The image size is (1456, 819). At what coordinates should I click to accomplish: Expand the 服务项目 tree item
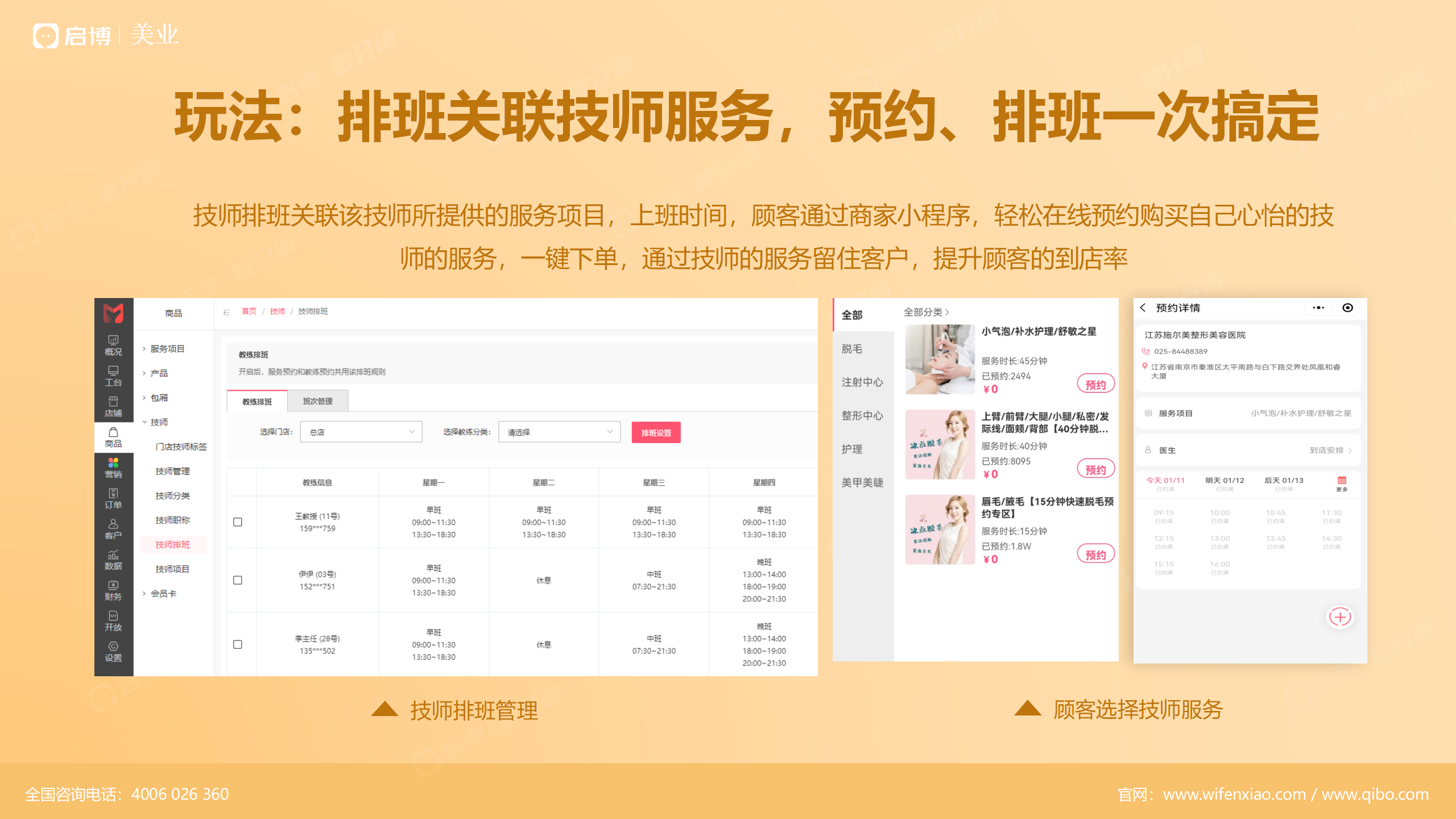coord(167,349)
